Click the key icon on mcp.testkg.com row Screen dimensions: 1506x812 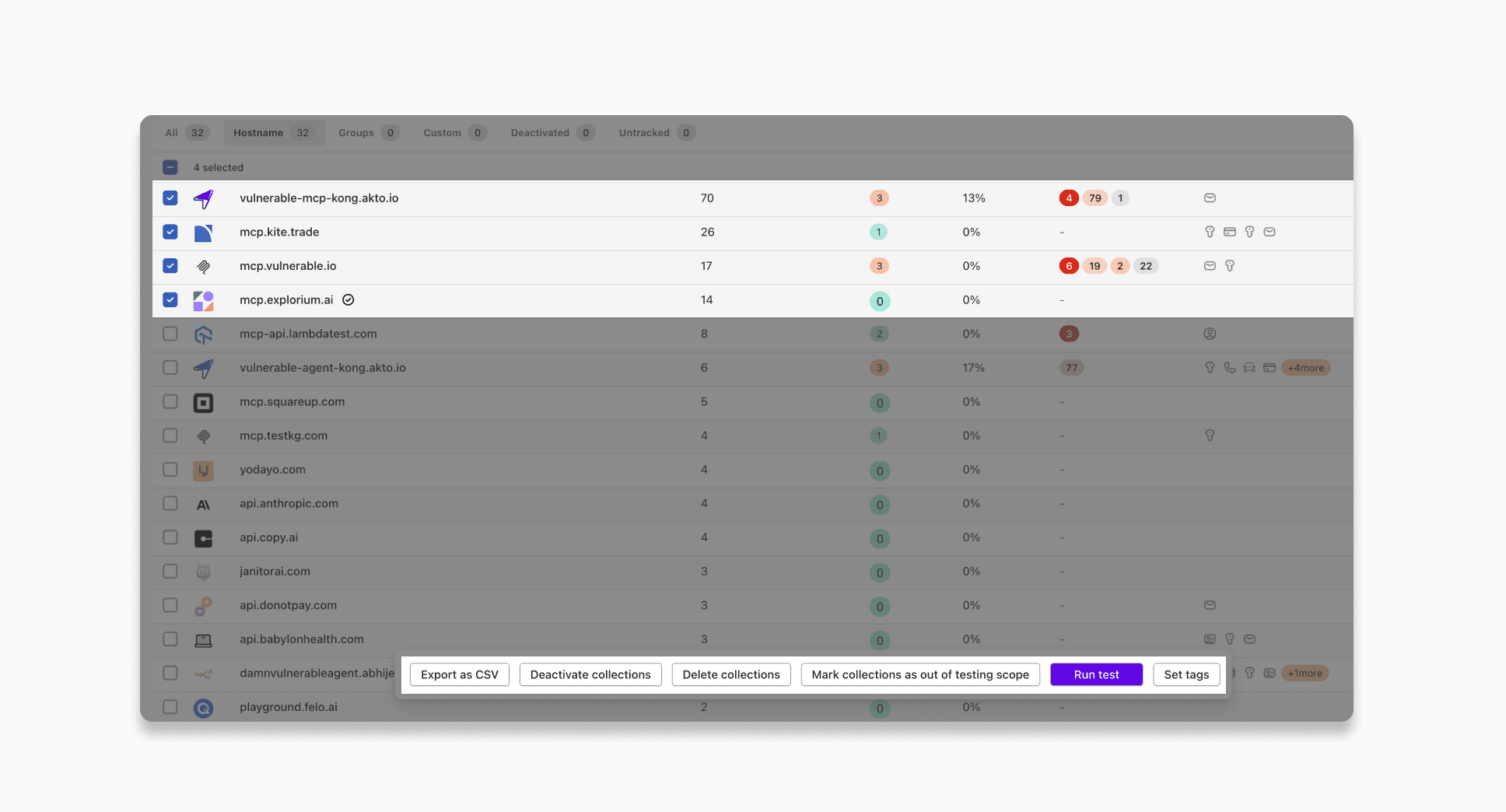point(1210,436)
